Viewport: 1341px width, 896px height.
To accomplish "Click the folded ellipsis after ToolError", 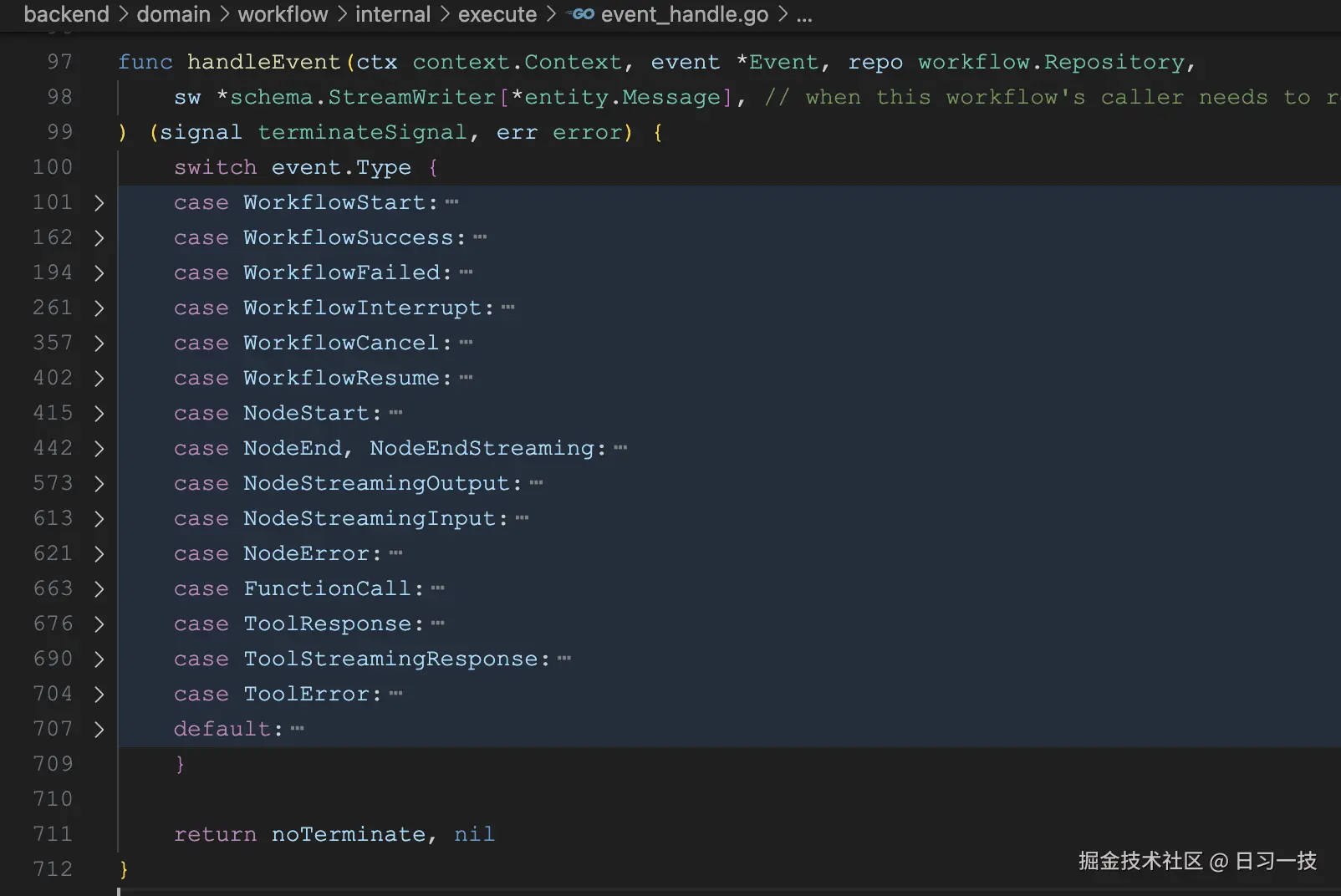I will [396, 694].
